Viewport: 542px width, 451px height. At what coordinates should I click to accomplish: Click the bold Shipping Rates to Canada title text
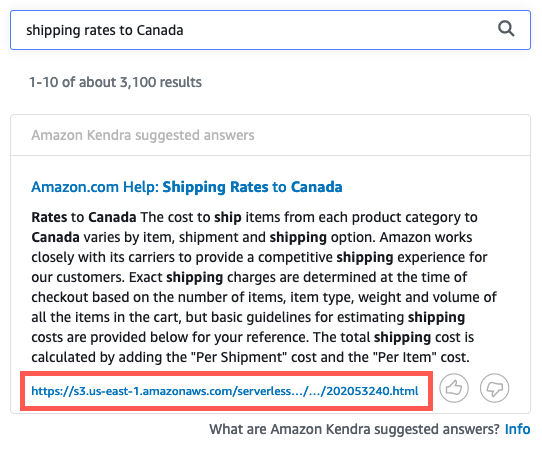click(x=252, y=187)
